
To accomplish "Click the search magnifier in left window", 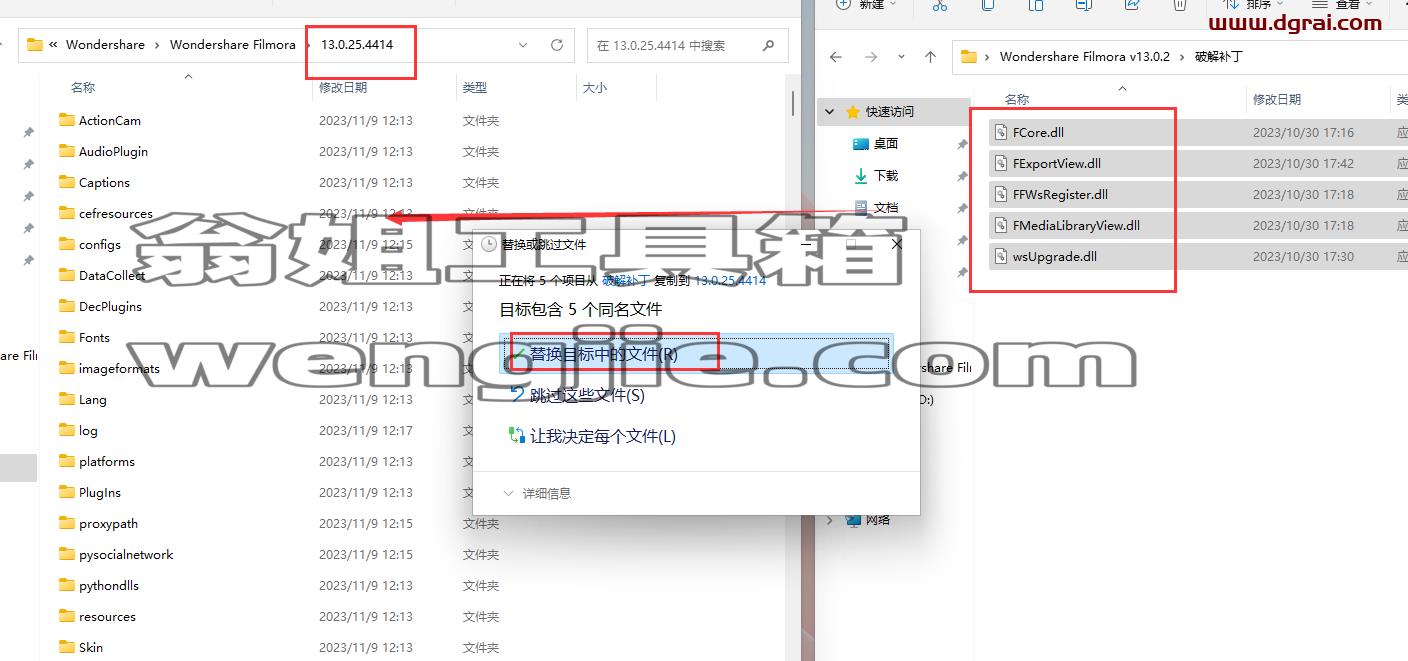I will click(768, 45).
